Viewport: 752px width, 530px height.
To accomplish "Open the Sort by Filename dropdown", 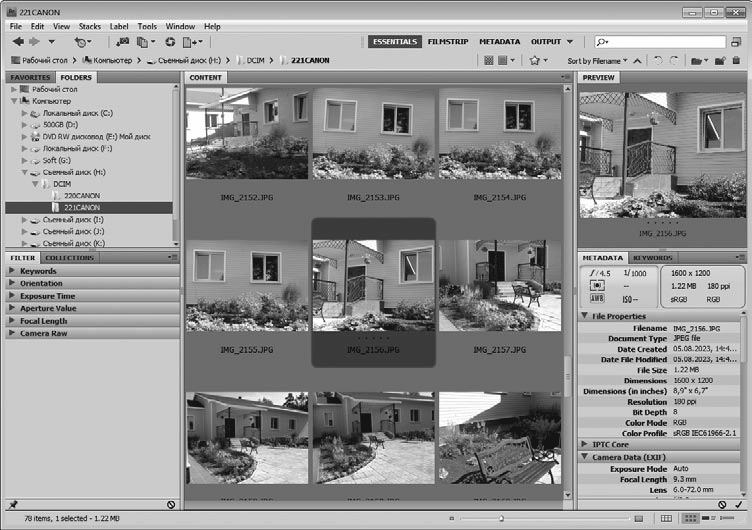I will click(598, 61).
